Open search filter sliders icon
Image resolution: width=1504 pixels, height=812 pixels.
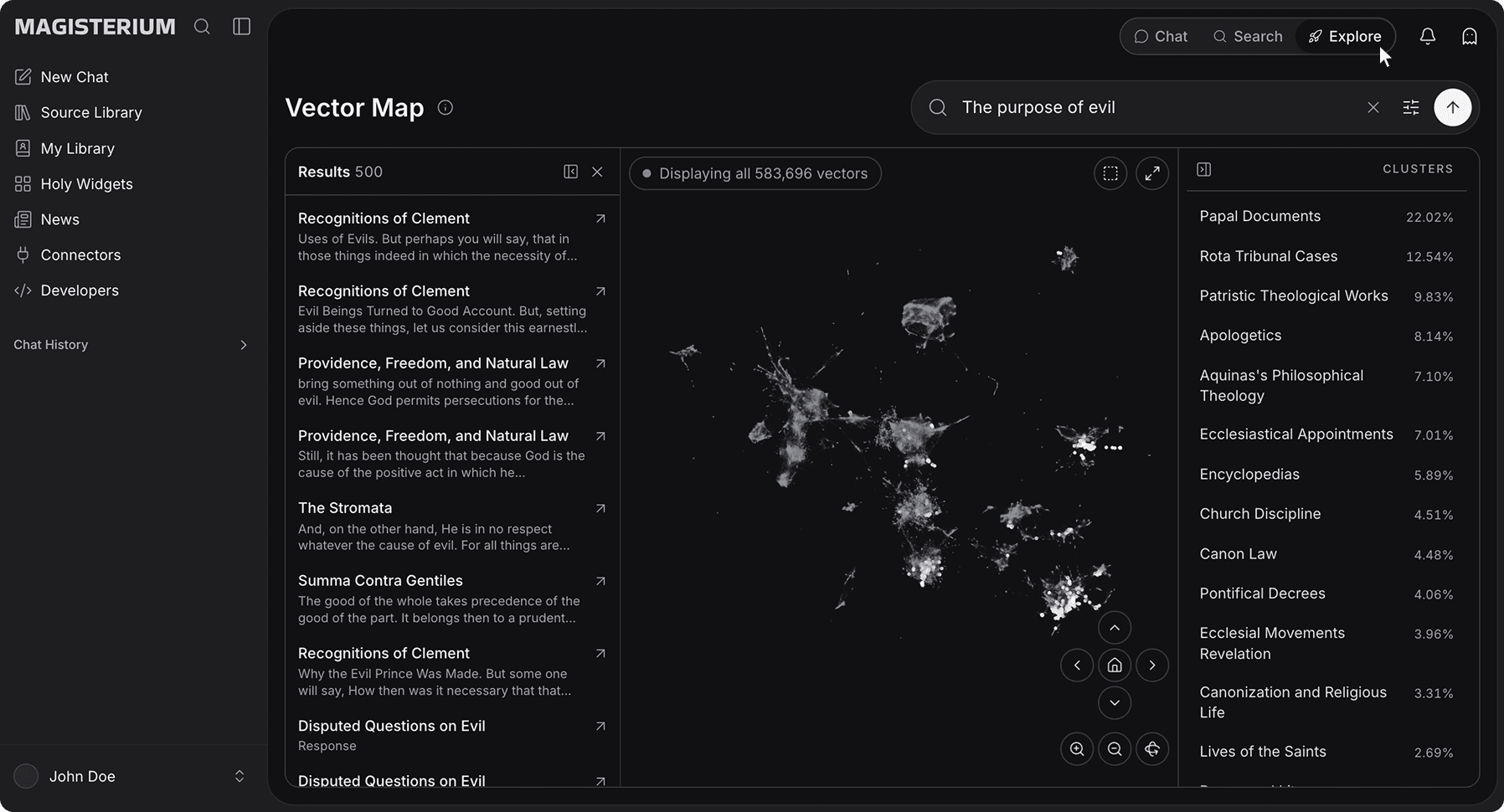coord(1411,107)
